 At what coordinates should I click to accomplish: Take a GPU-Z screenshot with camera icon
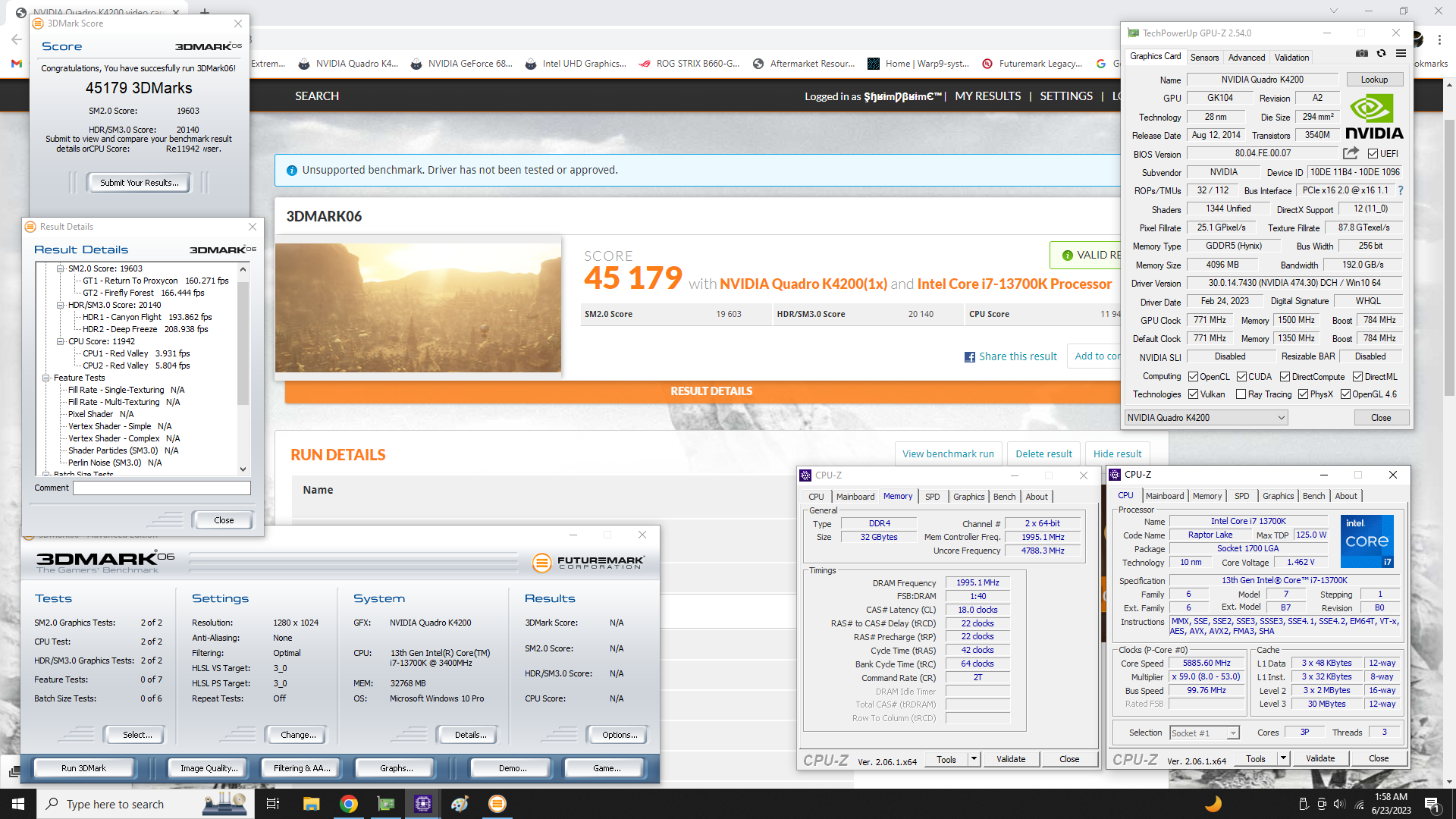[1362, 53]
